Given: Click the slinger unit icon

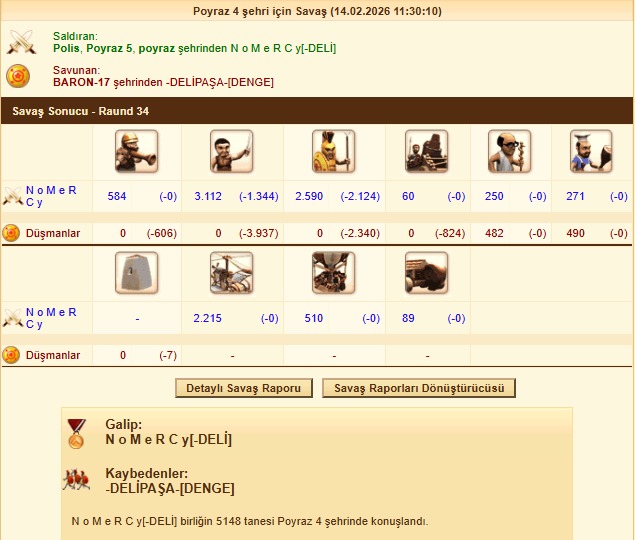Looking at the screenshot, I should [x=136, y=152].
